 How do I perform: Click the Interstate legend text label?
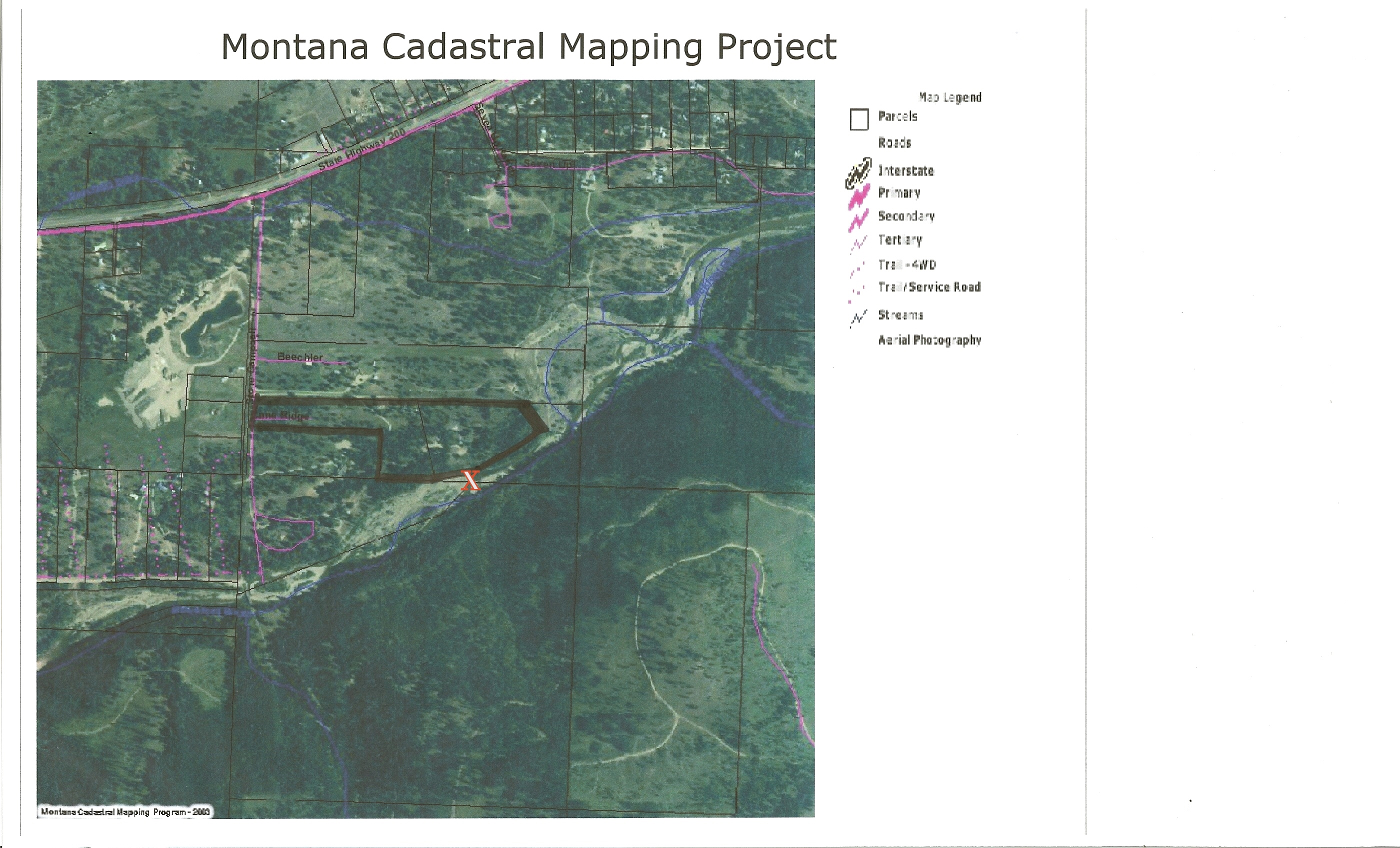[905, 170]
